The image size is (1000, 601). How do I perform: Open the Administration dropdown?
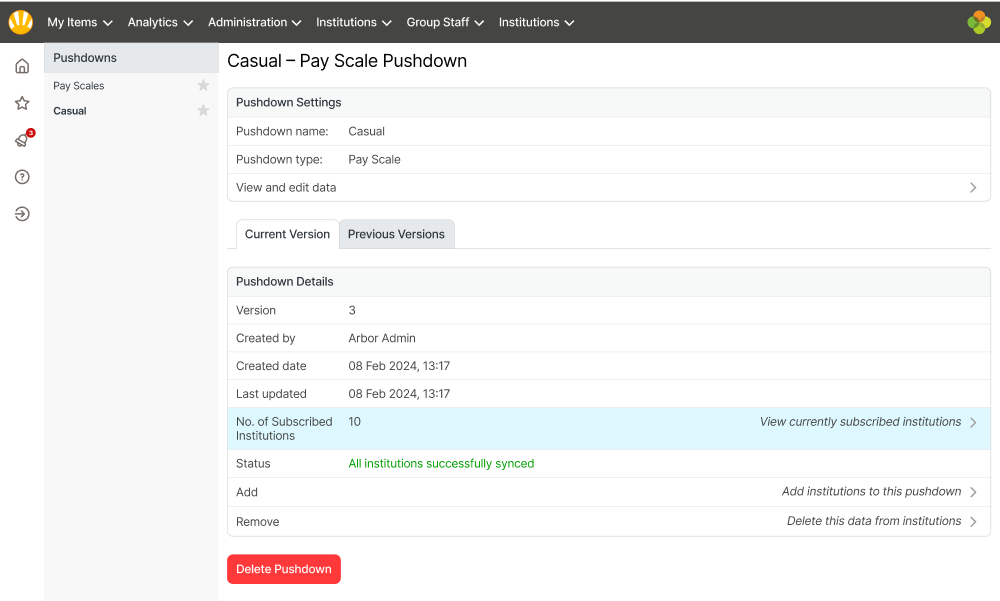pos(254,21)
